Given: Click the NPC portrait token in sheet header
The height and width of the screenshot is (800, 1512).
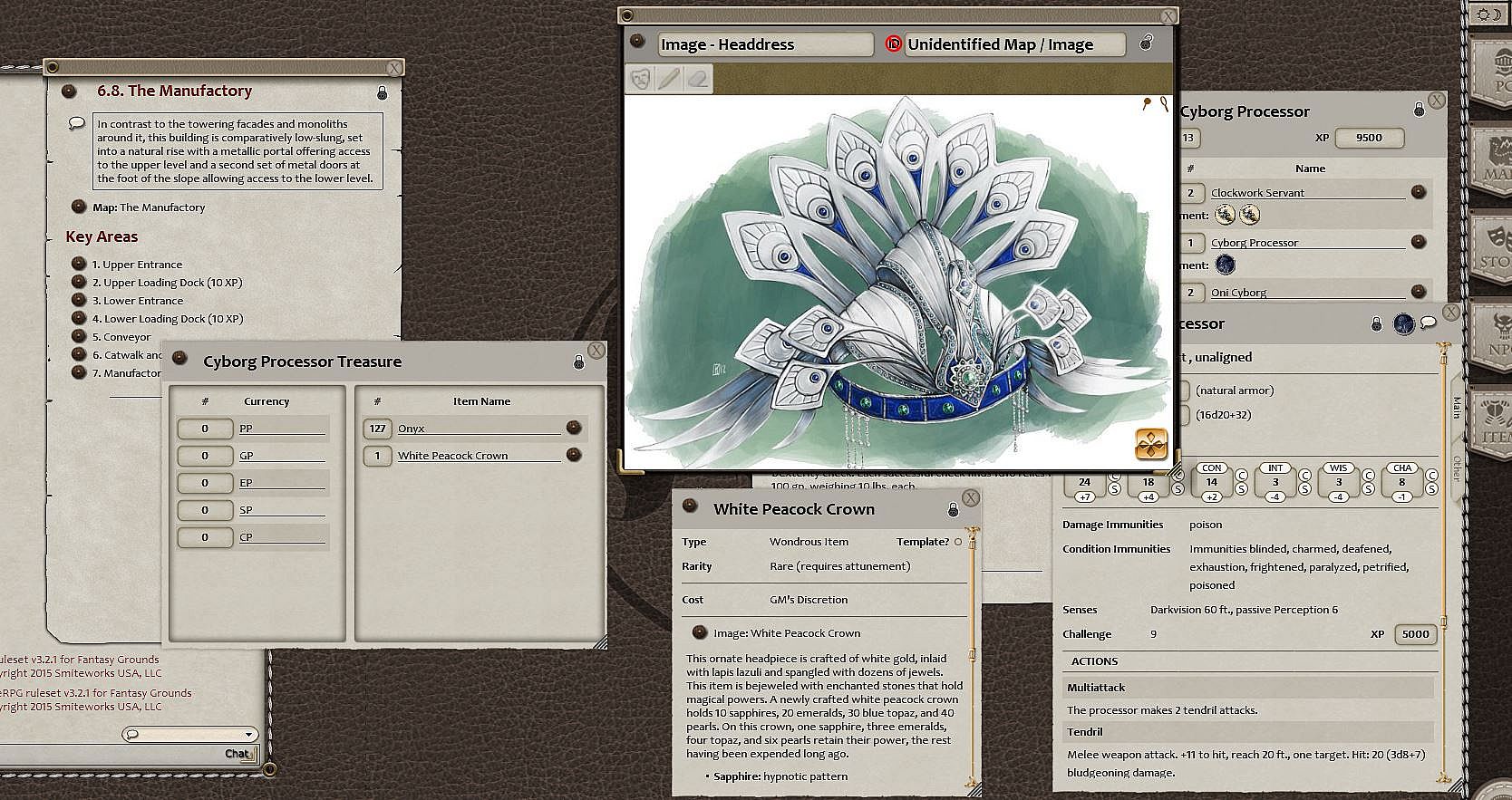Looking at the screenshot, I should pyautogui.click(x=1404, y=323).
